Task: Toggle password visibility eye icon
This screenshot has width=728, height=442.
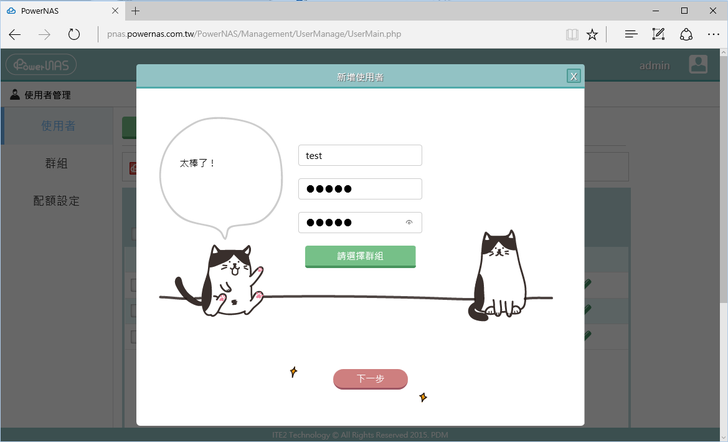Action: point(409,222)
